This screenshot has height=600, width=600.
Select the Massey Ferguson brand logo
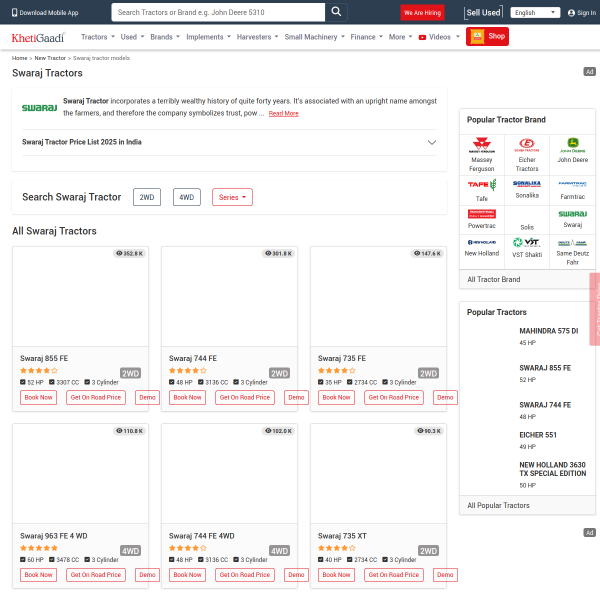[482, 144]
